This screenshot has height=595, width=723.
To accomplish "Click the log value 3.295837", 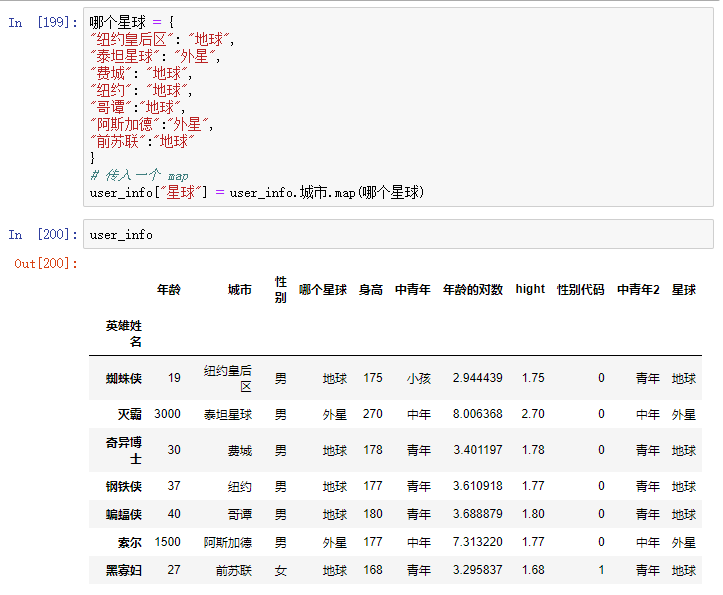I will 477,570.
